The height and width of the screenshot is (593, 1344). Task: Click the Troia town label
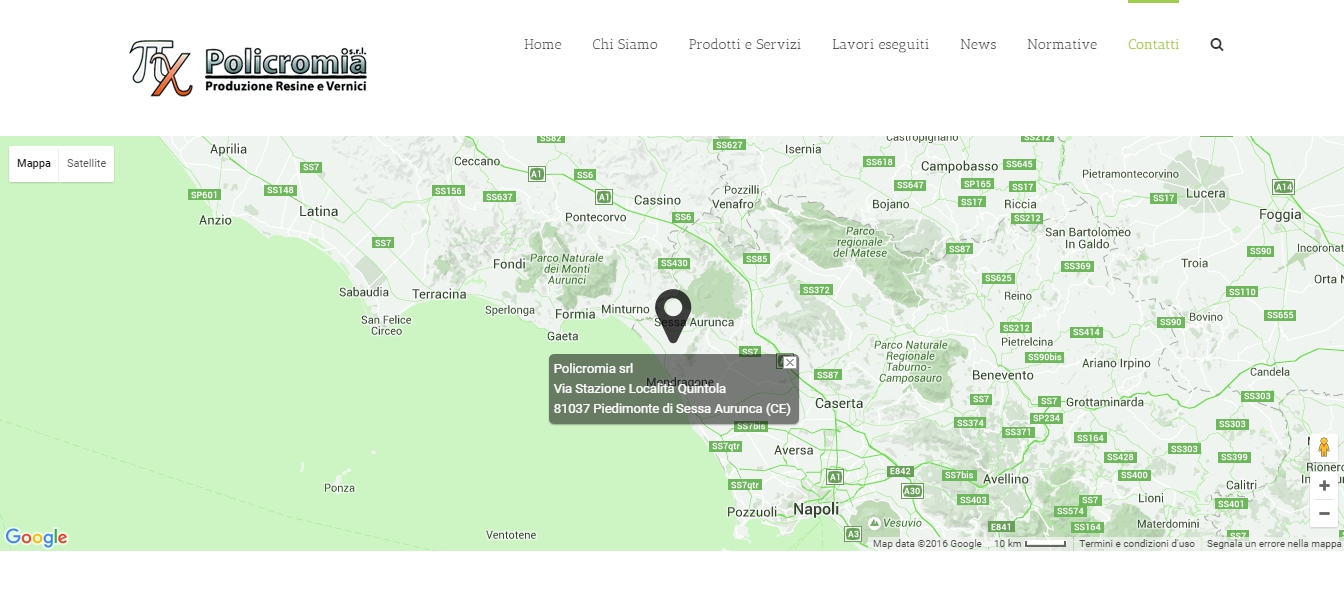tap(1195, 263)
